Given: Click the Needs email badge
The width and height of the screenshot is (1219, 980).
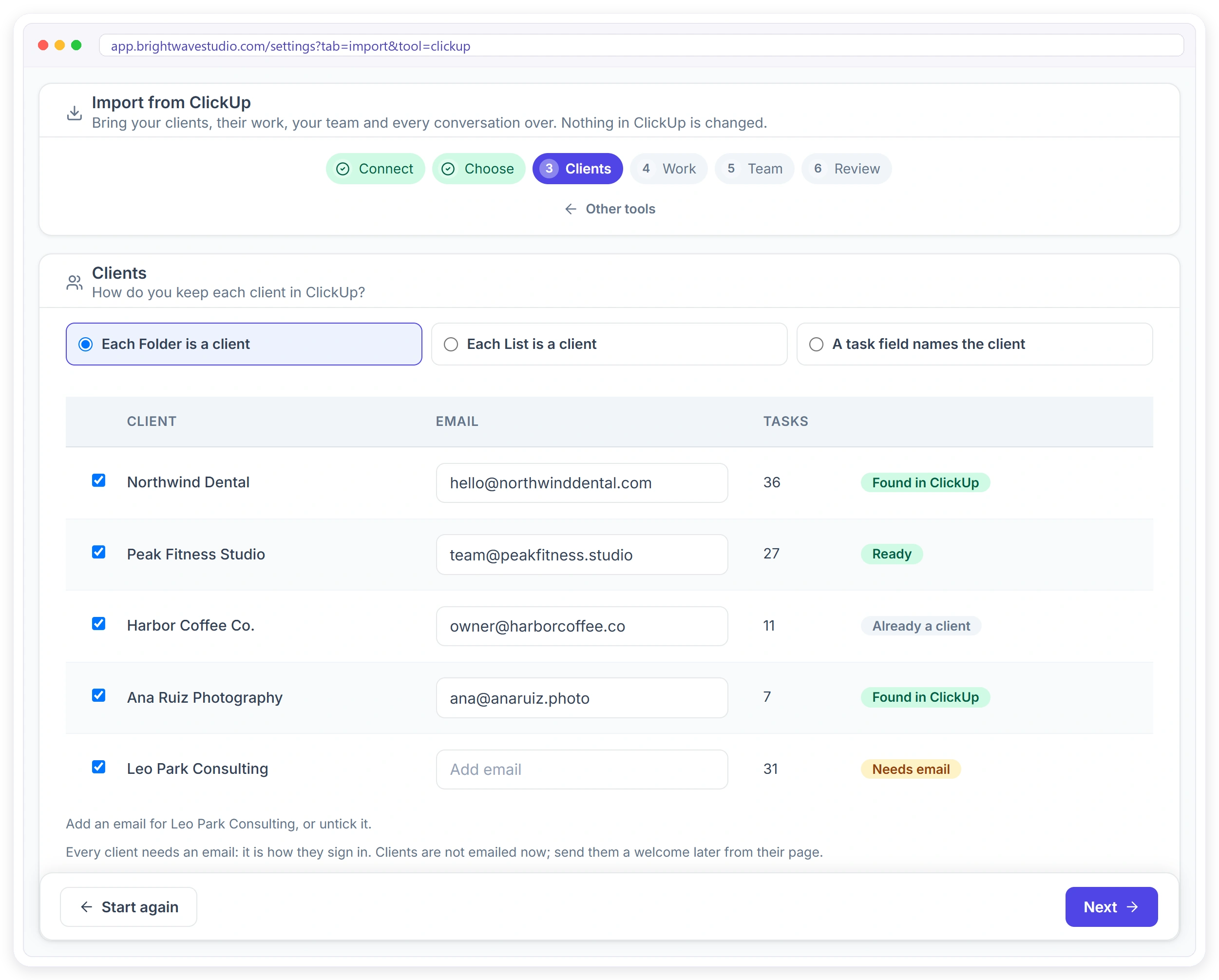Looking at the screenshot, I should pyautogui.click(x=911, y=769).
